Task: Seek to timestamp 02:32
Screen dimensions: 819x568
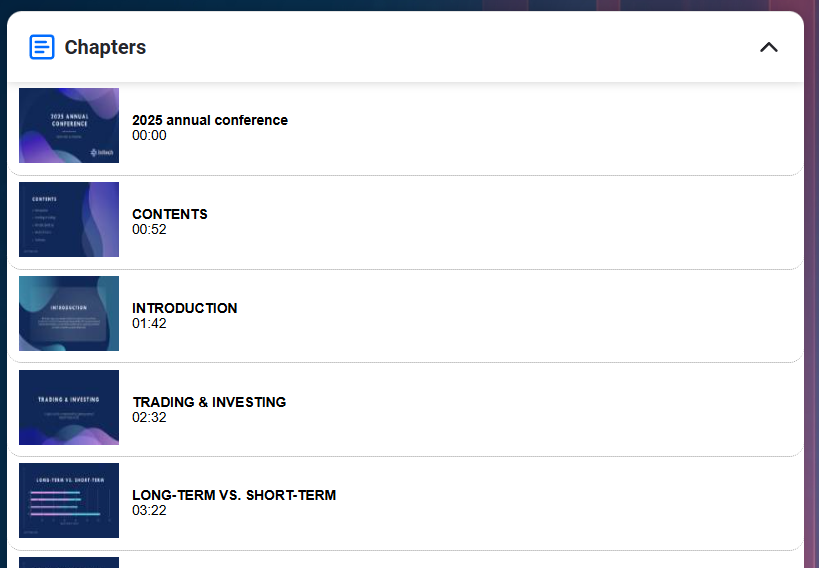Action: click(x=149, y=418)
